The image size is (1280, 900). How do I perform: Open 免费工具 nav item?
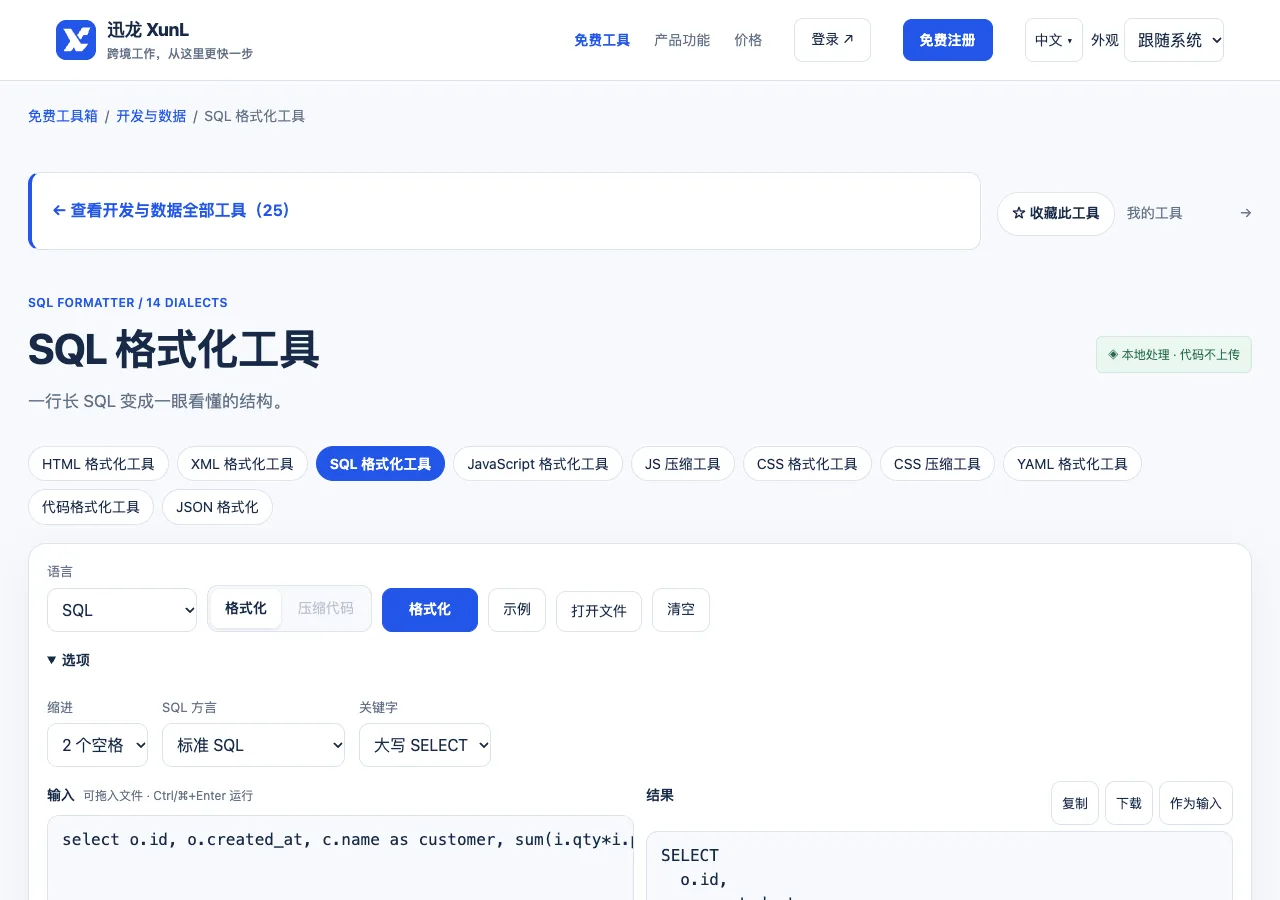tap(602, 40)
